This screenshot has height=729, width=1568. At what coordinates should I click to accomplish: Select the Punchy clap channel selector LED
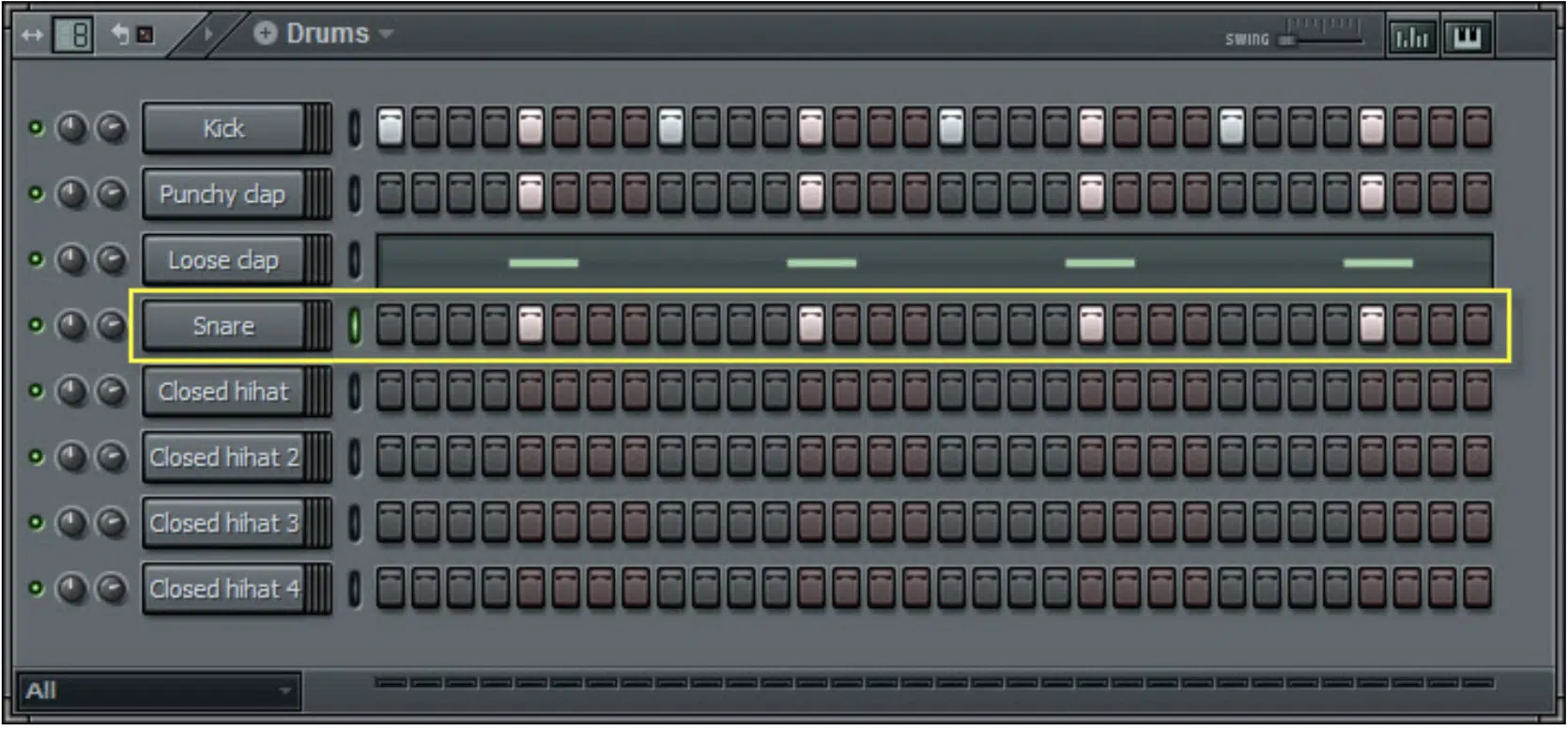pos(354,194)
